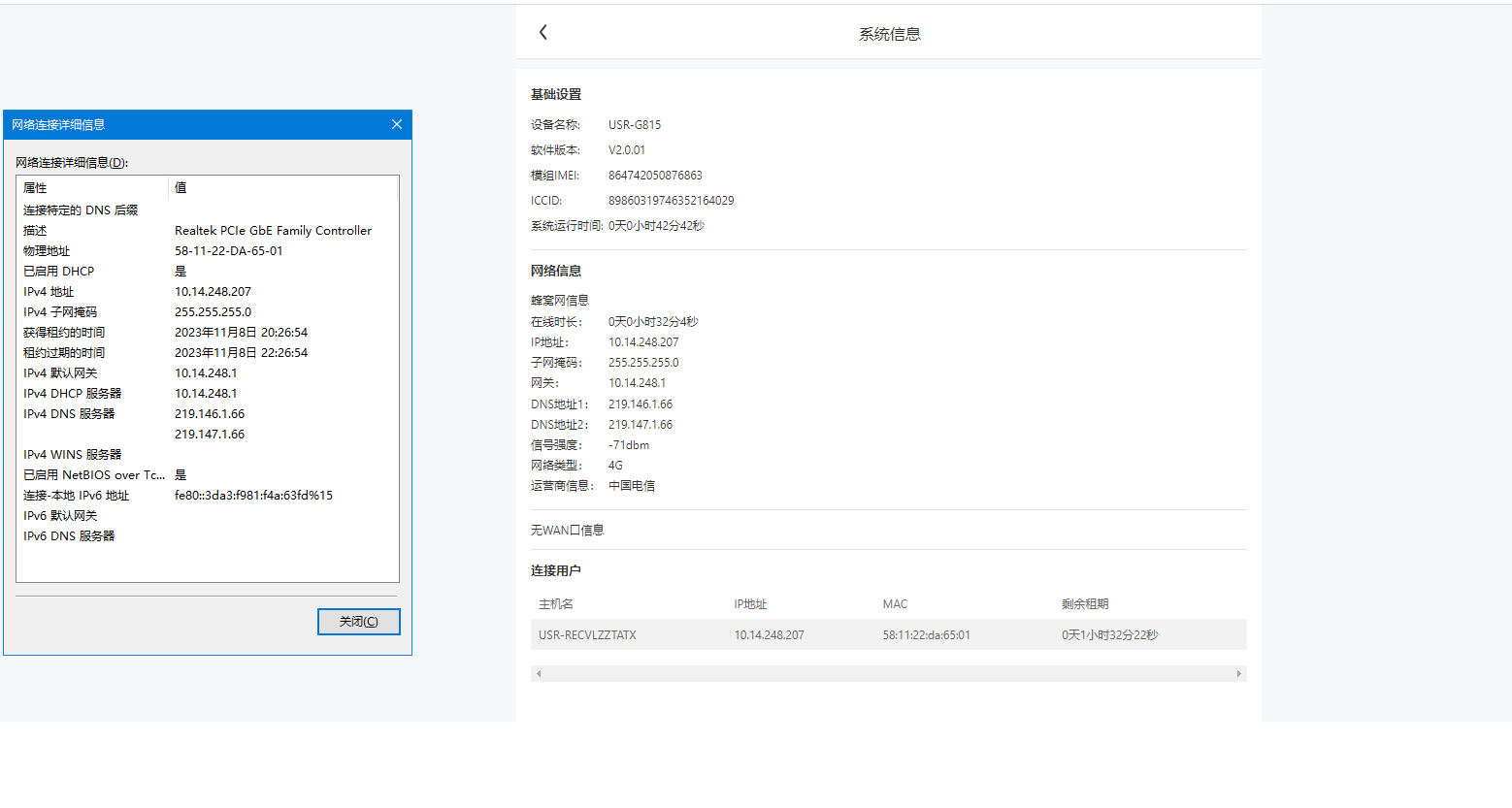Click the 58:11:22:da:65:01 MAC cell
1512x808 pixels.
tap(926, 635)
